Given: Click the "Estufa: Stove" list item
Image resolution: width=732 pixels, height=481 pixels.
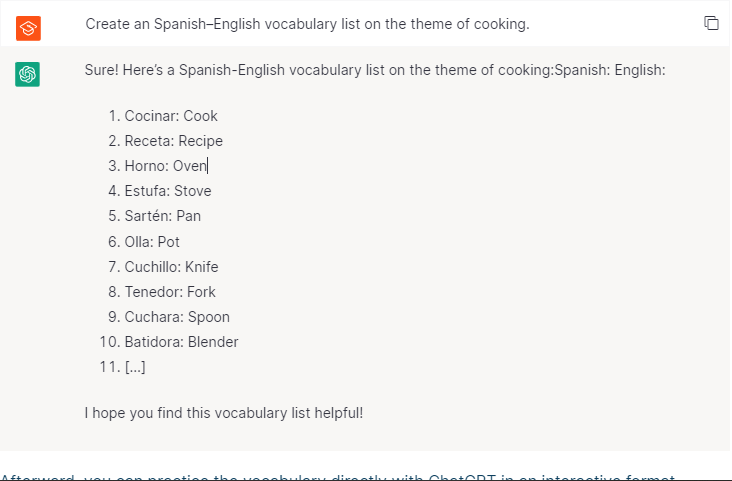Looking at the screenshot, I should (x=168, y=191).
